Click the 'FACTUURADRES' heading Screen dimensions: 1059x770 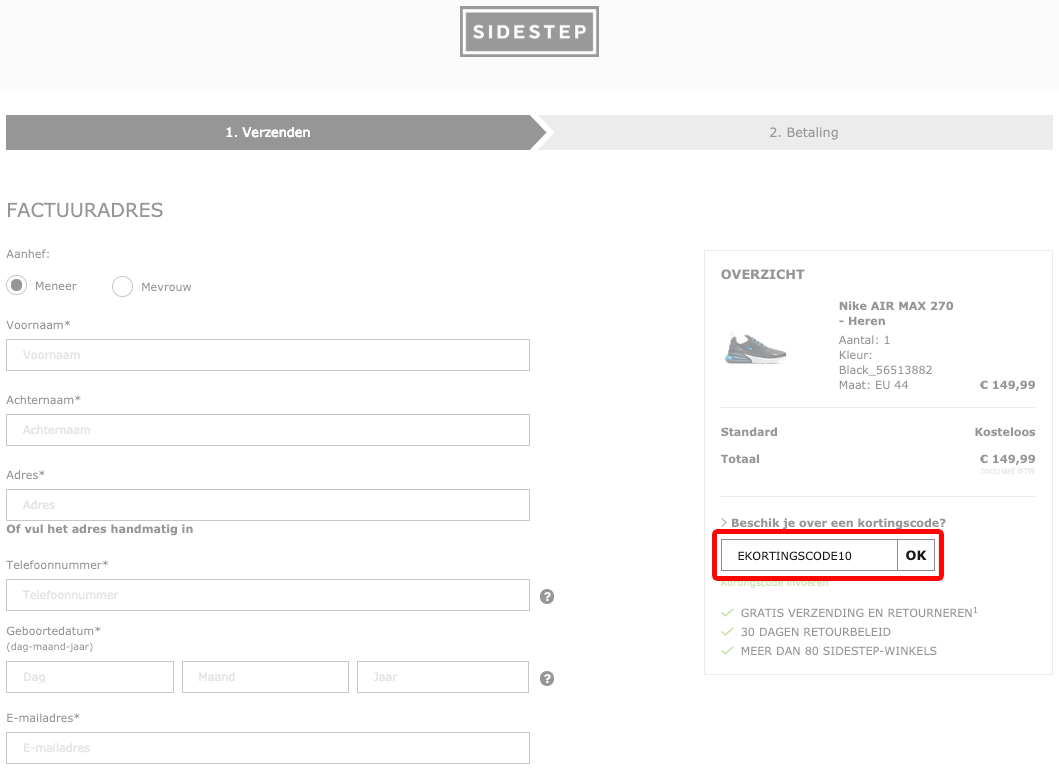tap(85, 210)
